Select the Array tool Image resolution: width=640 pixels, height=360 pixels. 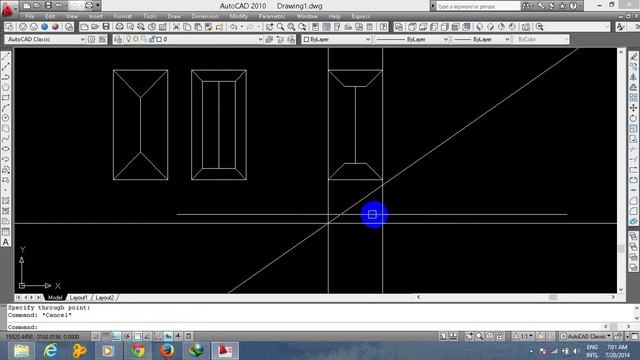click(633, 98)
